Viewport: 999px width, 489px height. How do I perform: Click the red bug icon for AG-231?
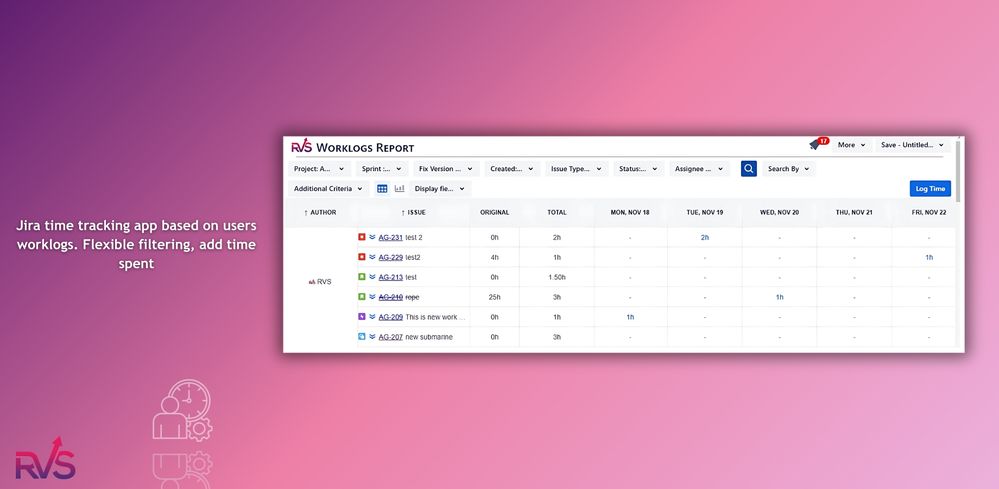tap(361, 237)
